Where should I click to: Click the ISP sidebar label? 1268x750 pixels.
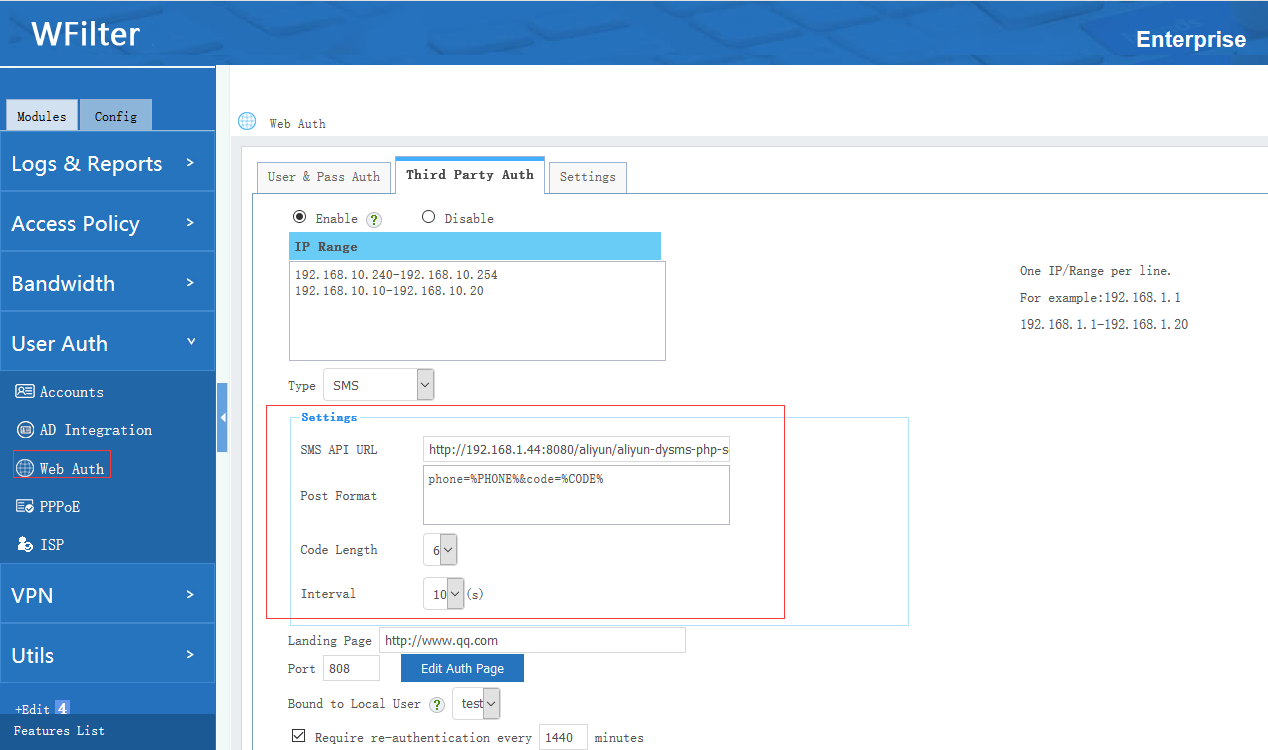pyautogui.click(x=52, y=545)
